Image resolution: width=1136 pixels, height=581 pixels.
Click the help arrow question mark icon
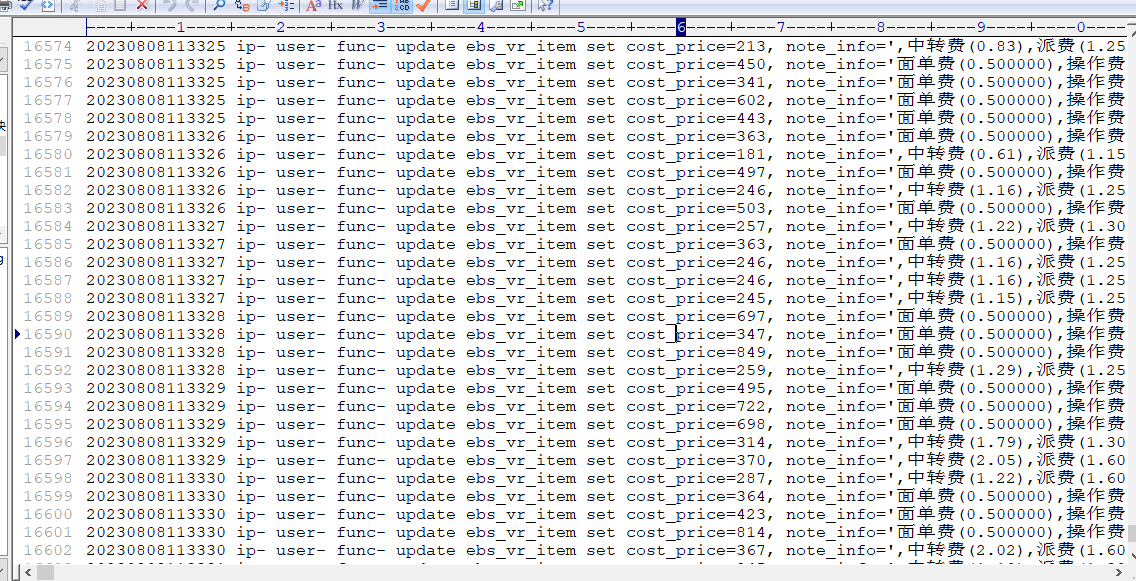pyautogui.click(x=545, y=5)
